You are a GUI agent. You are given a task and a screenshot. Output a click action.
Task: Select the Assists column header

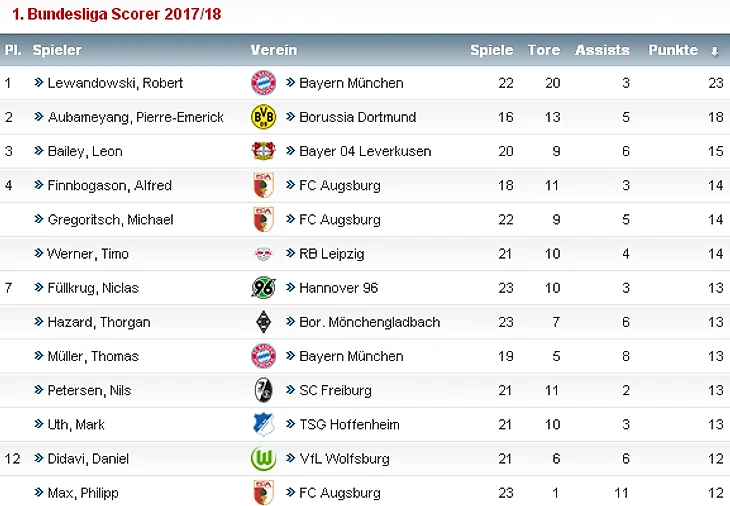pos(602,50)
